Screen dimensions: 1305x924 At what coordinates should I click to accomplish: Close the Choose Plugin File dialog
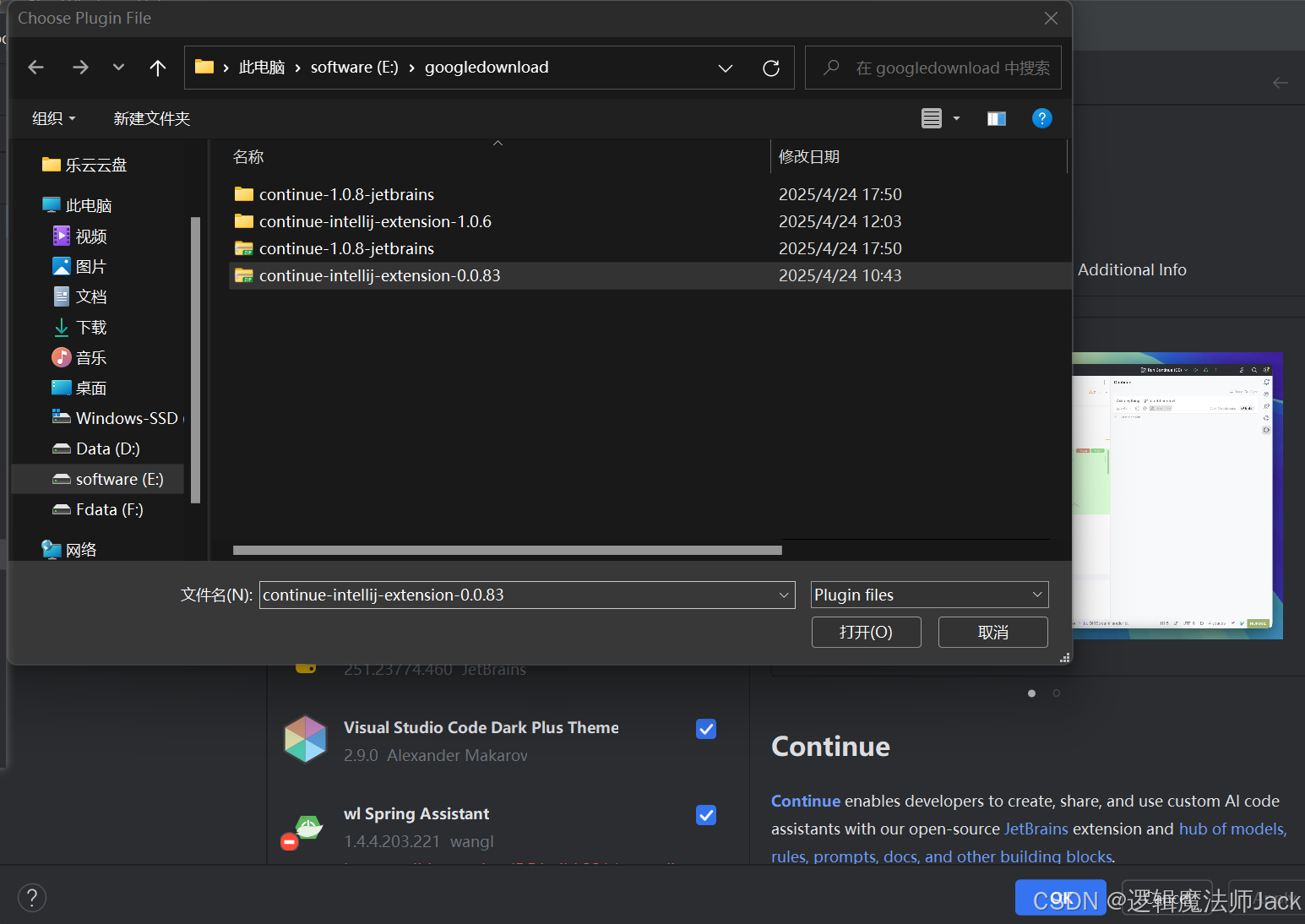(1051, 18)
